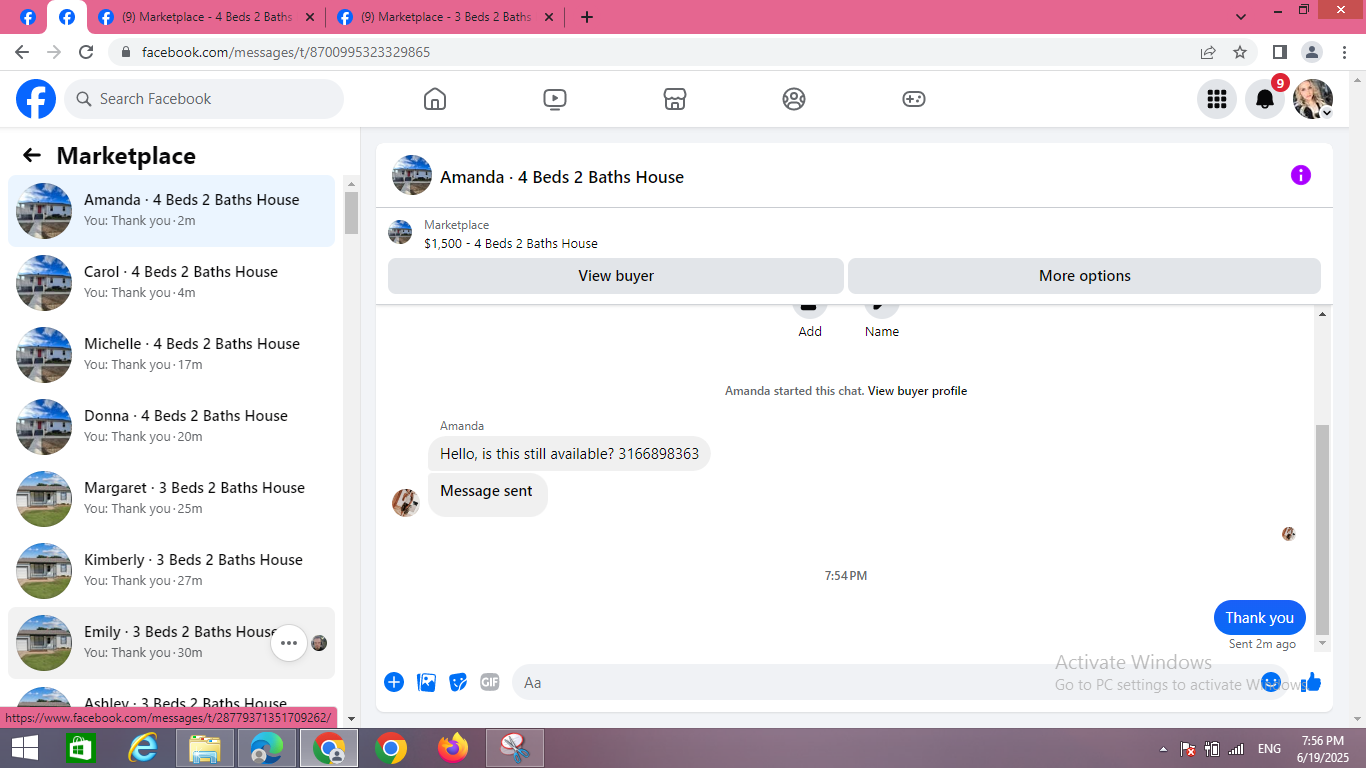Open Margaret's 3 Beds 2 Baths House conversation
Viewport: 1366px width, 768px height.
171,499
